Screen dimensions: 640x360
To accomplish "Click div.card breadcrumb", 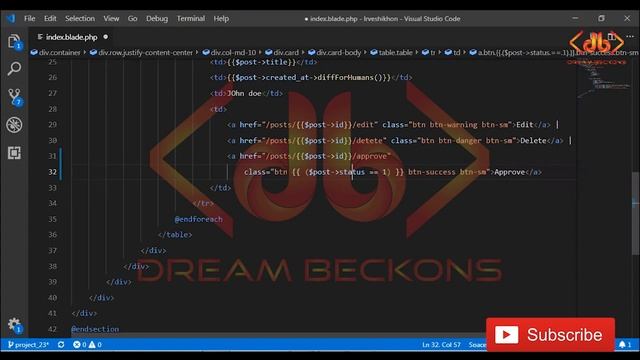I will coord(282,52).
